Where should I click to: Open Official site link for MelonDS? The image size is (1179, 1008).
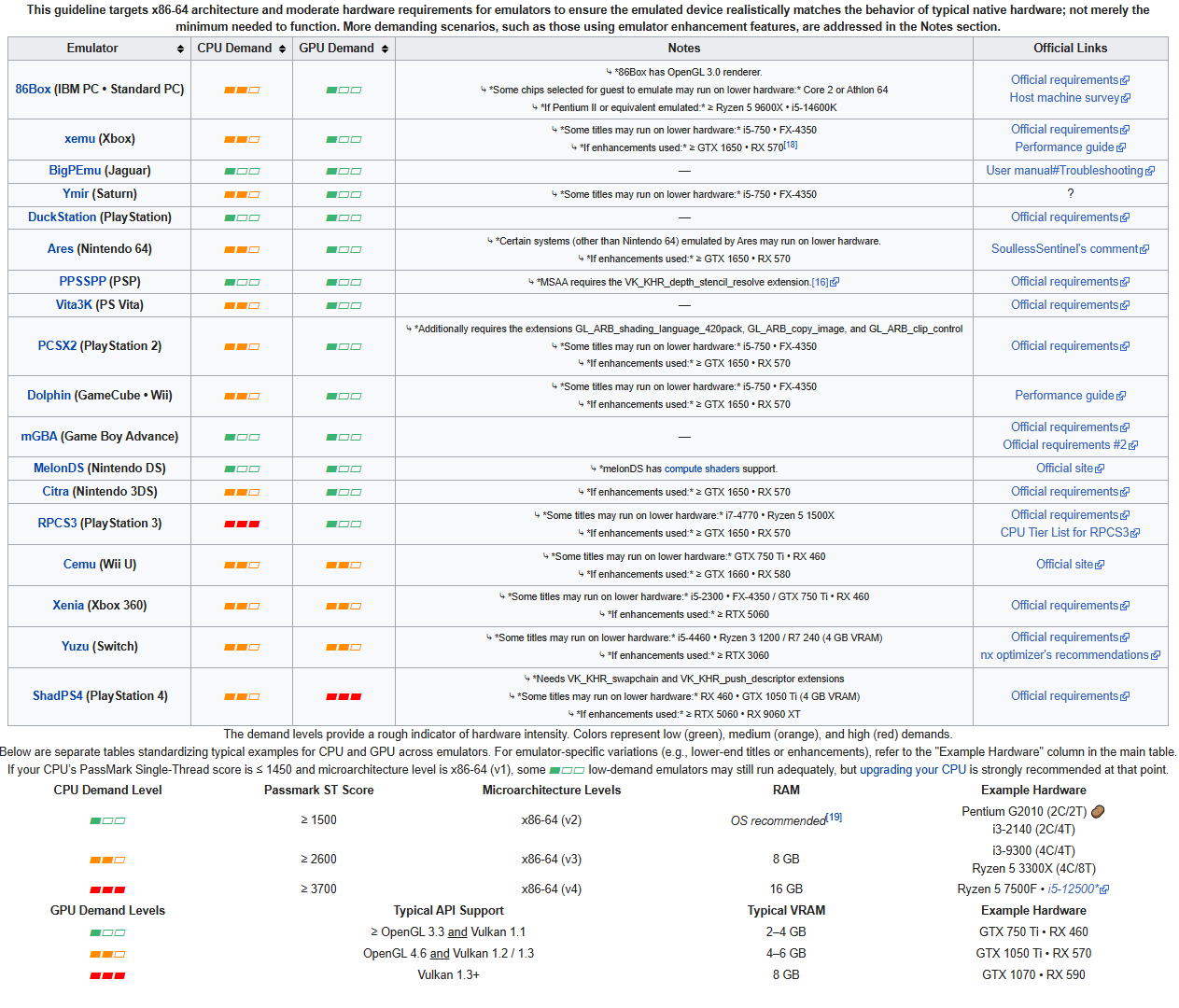coord(1070,469)
